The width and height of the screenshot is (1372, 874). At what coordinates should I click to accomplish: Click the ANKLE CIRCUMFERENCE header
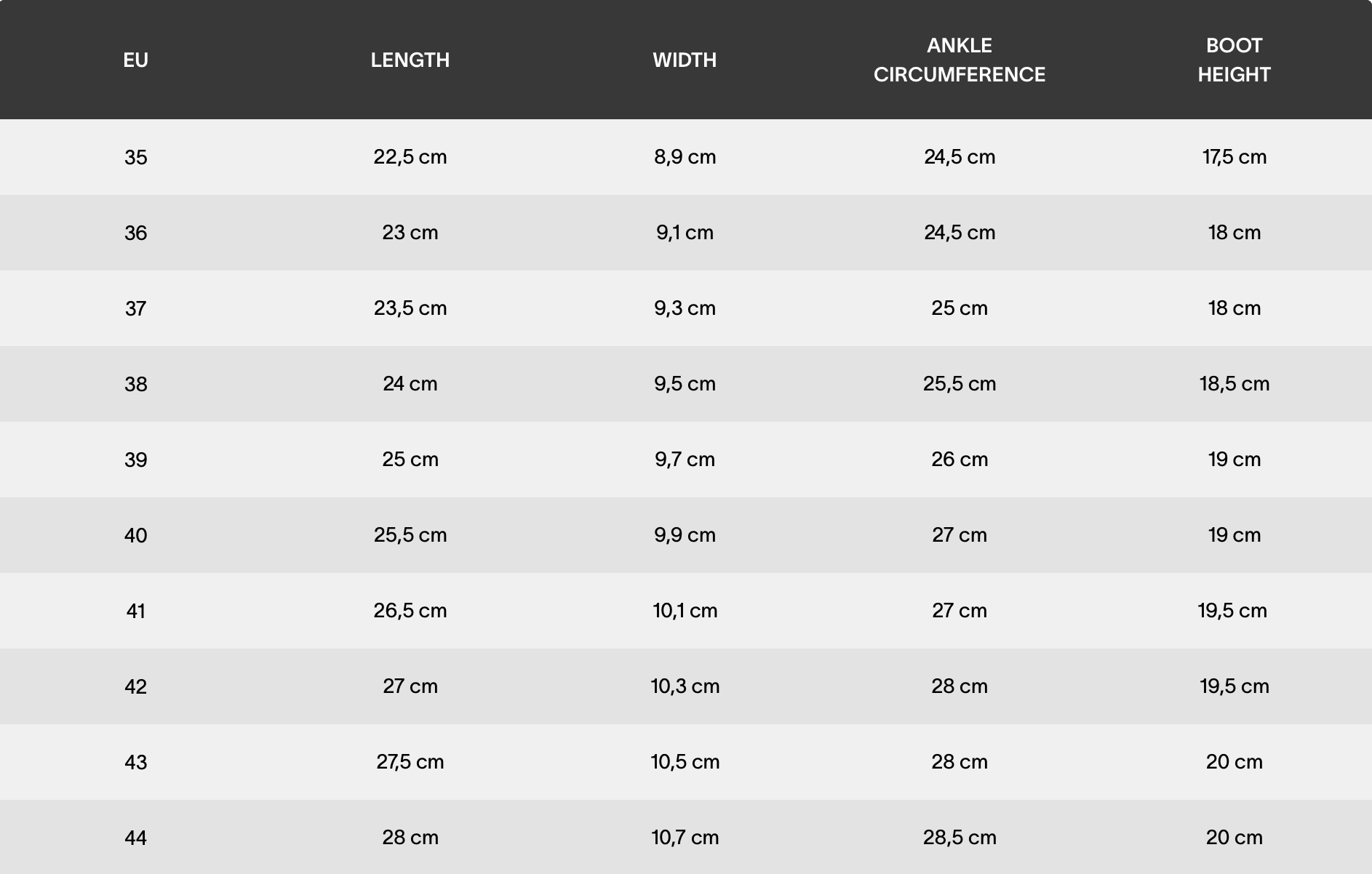tap(959, 60)
